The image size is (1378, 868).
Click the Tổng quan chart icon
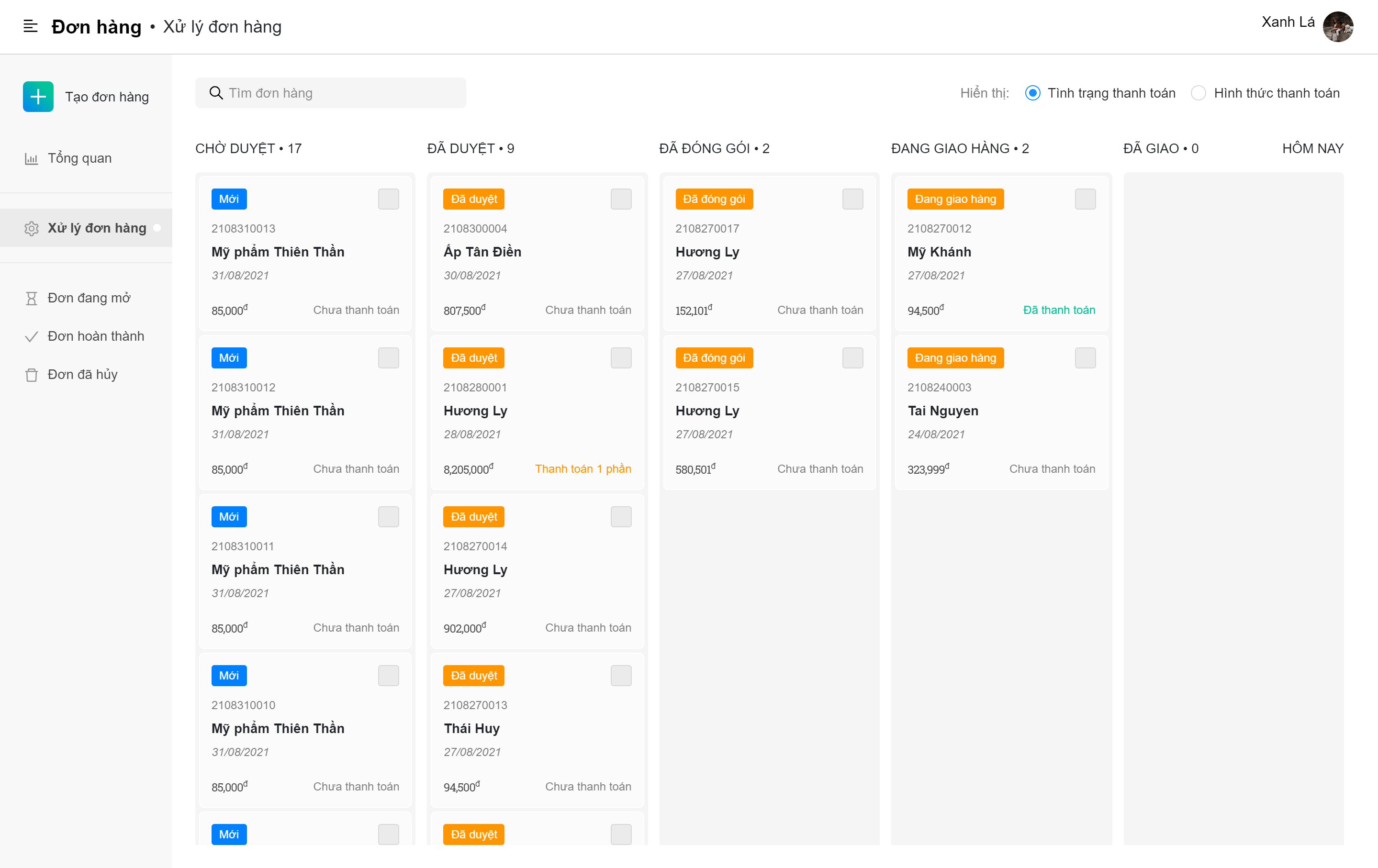click(x=32, y=158)
